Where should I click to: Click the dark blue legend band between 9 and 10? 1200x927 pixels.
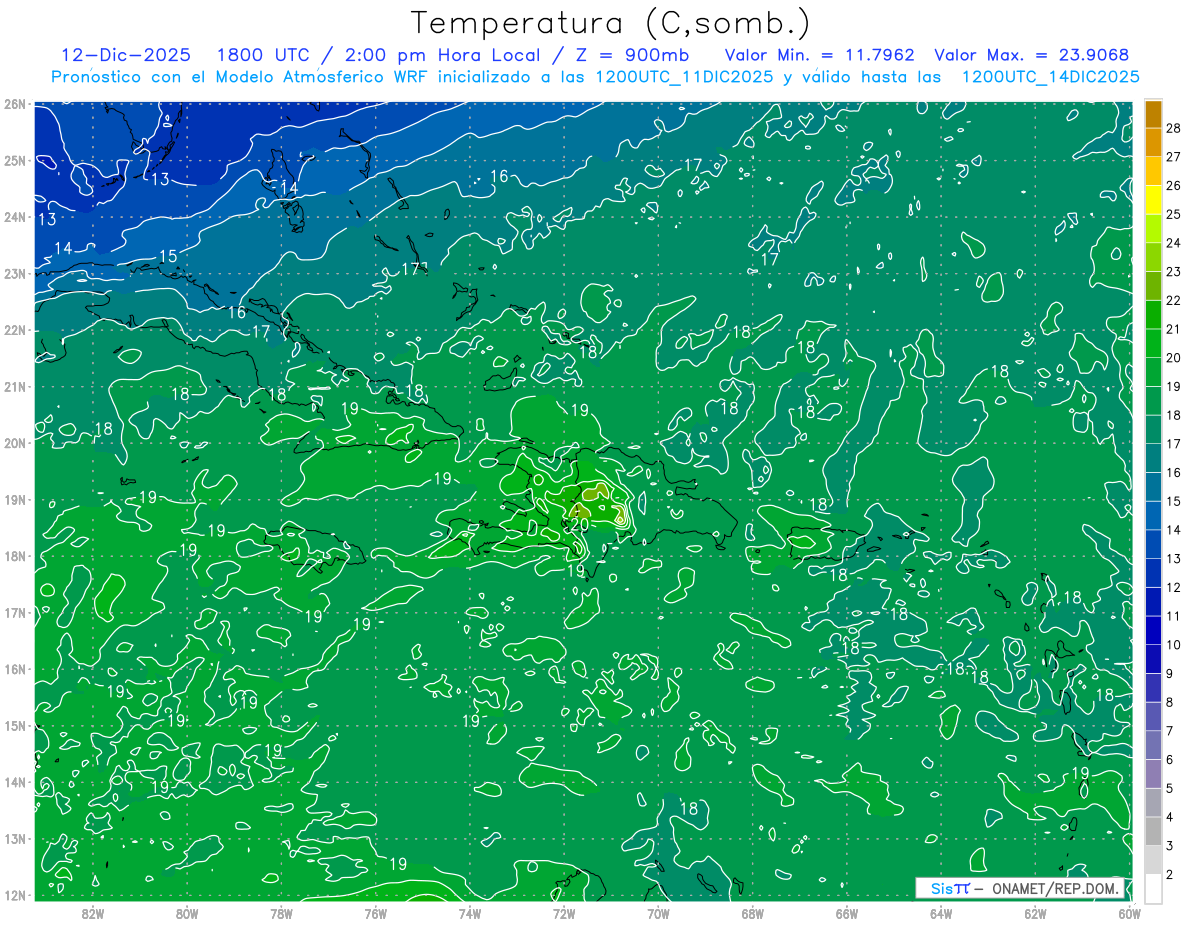(1153, 659)
